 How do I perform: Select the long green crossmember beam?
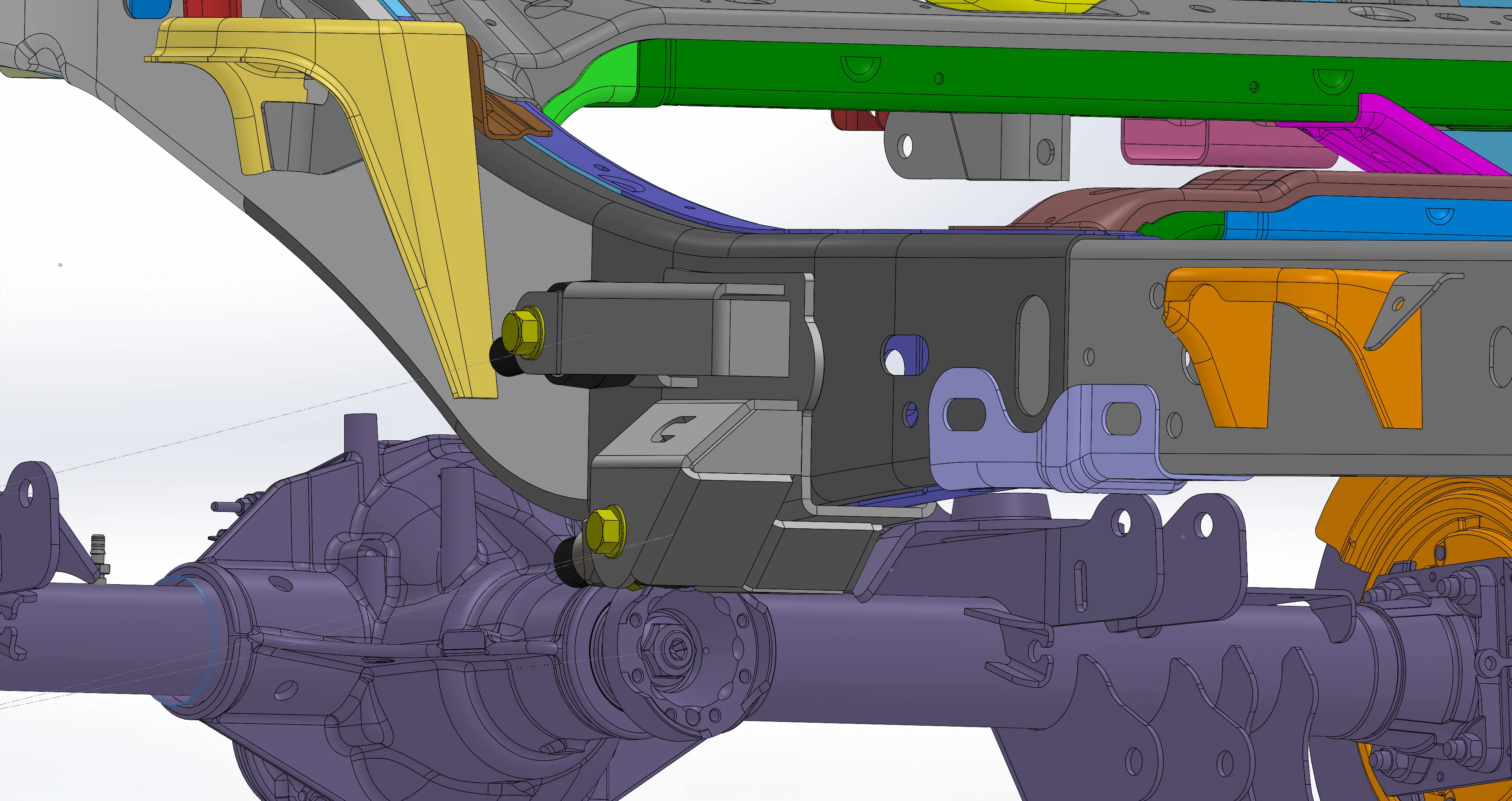[998, 82]
